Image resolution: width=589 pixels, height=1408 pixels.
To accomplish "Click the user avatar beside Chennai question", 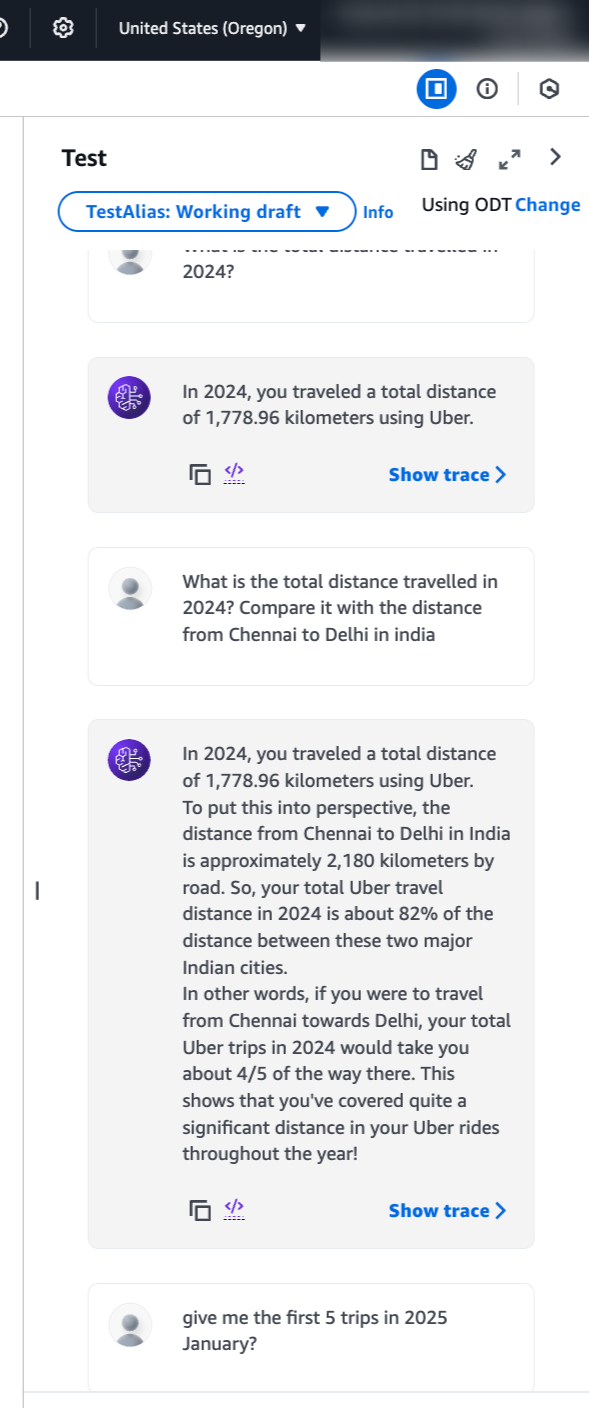I will click(x=130, y=589).
